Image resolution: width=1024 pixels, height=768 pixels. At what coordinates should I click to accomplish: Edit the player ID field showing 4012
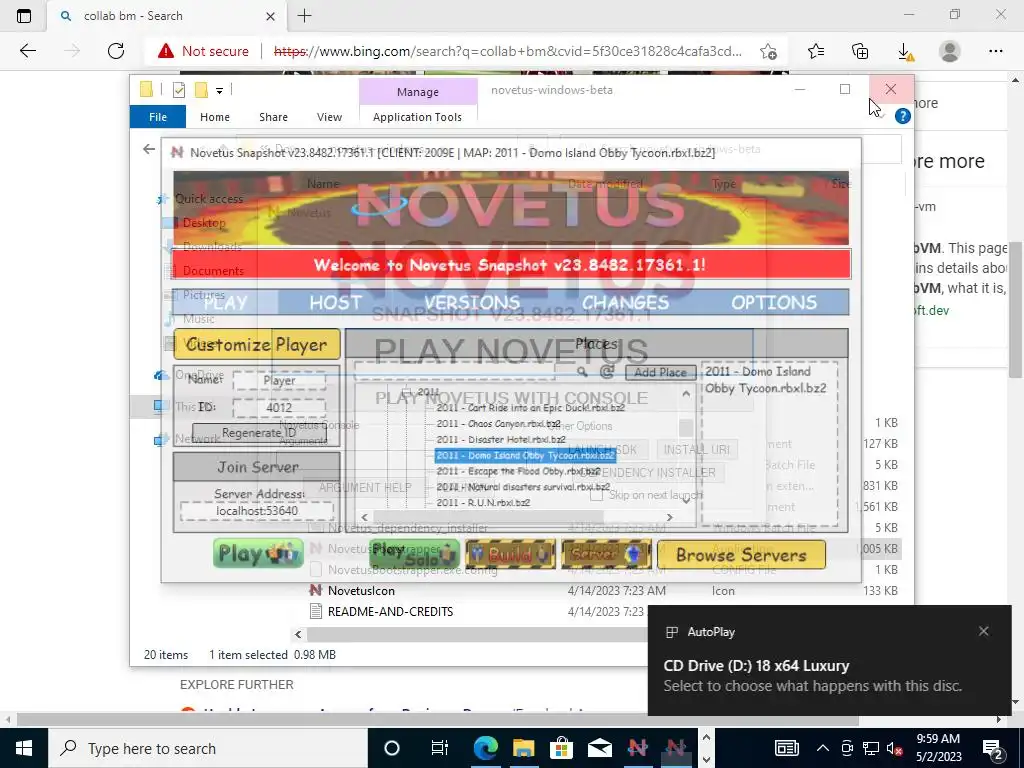[280, 408]
